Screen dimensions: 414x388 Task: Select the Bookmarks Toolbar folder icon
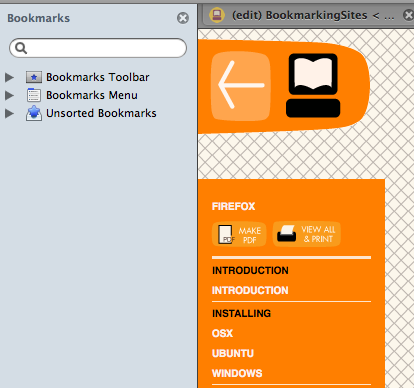point(34,77)
